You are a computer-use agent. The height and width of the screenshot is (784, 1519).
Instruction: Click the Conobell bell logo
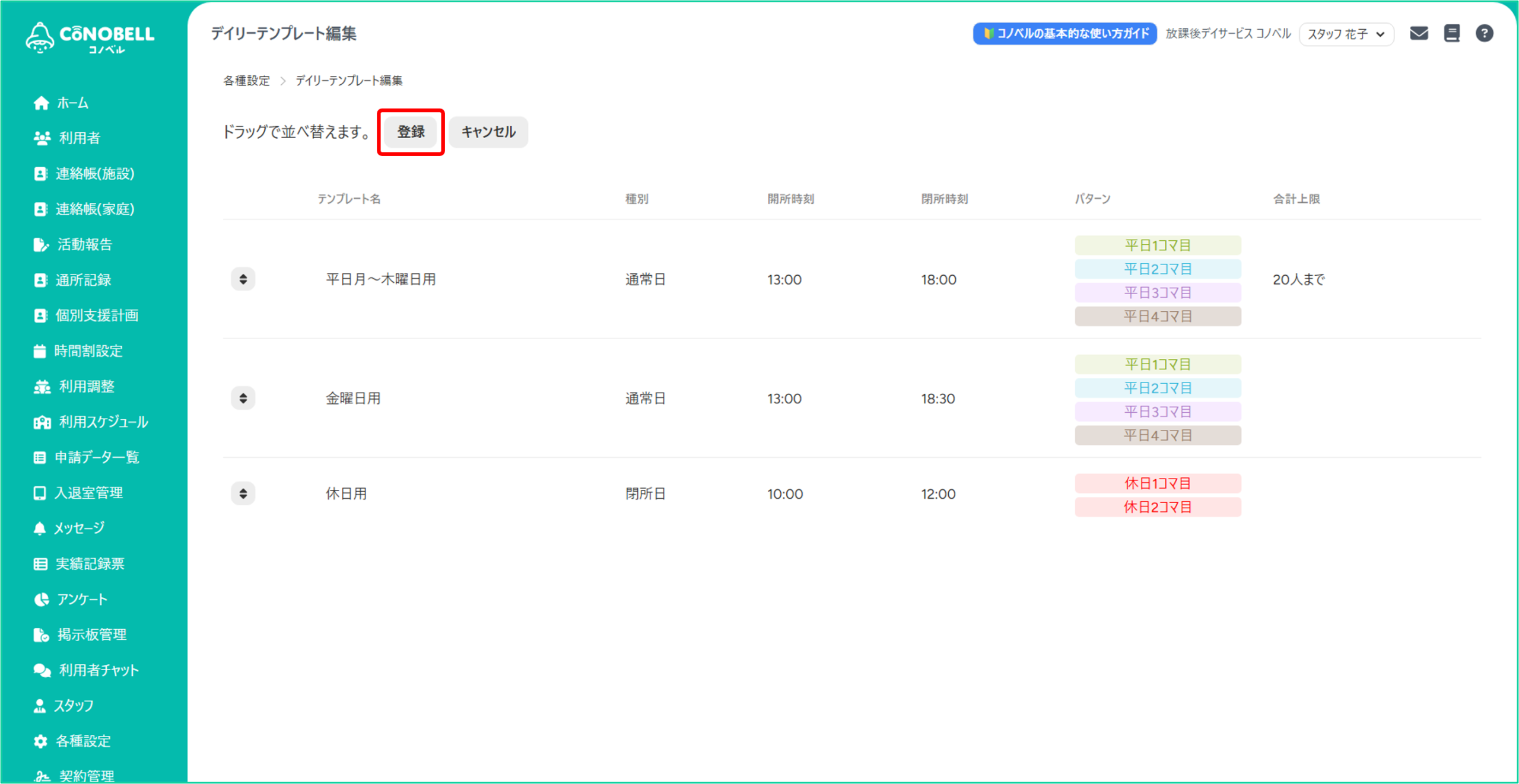pos(40,37)
